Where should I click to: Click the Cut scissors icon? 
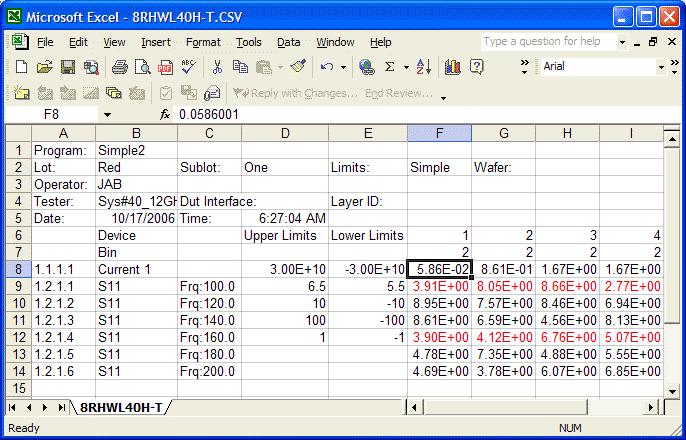coord(217,67)
